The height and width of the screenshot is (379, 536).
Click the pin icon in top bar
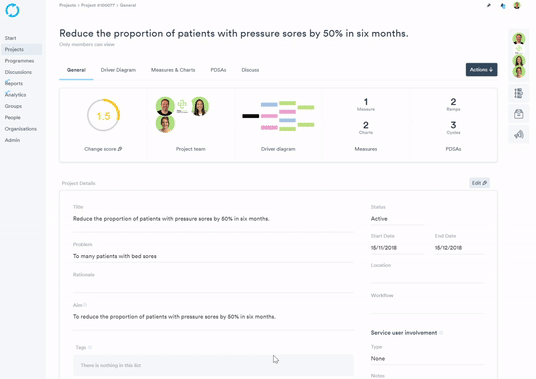point(489,5)
